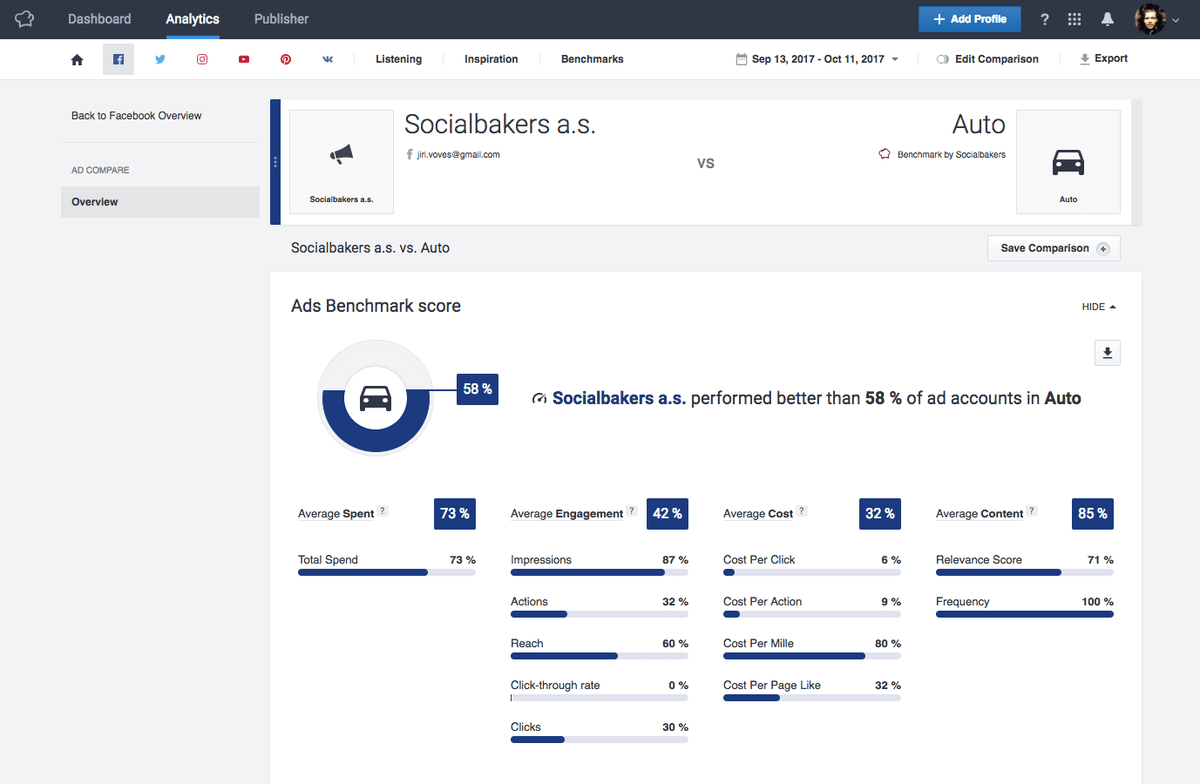Open the help question mark icon

(1045, 19)
